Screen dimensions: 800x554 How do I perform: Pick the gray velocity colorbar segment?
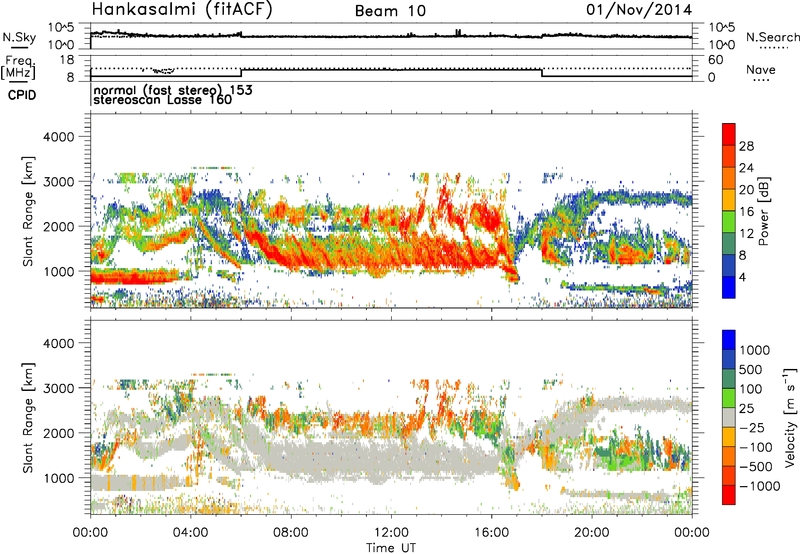point(729,418)
